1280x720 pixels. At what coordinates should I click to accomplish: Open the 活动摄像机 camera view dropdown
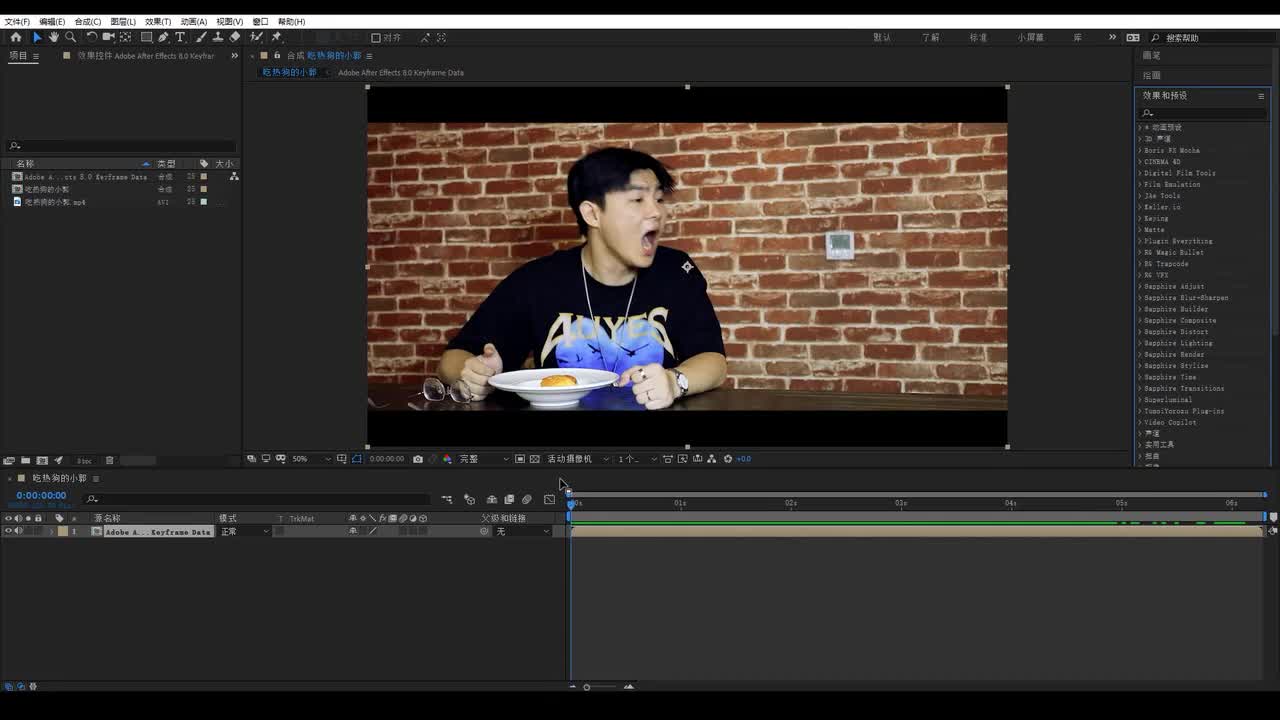(578, 459)
